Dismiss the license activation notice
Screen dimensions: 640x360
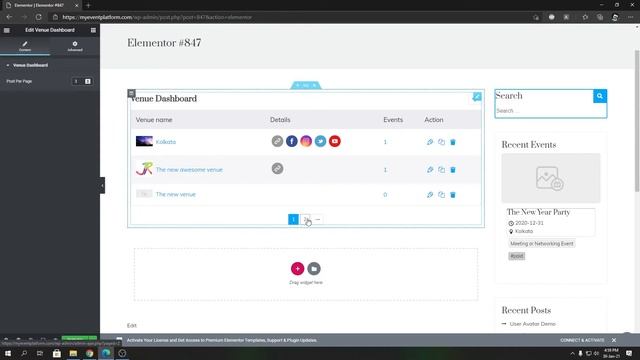click(x=614, y=340)
